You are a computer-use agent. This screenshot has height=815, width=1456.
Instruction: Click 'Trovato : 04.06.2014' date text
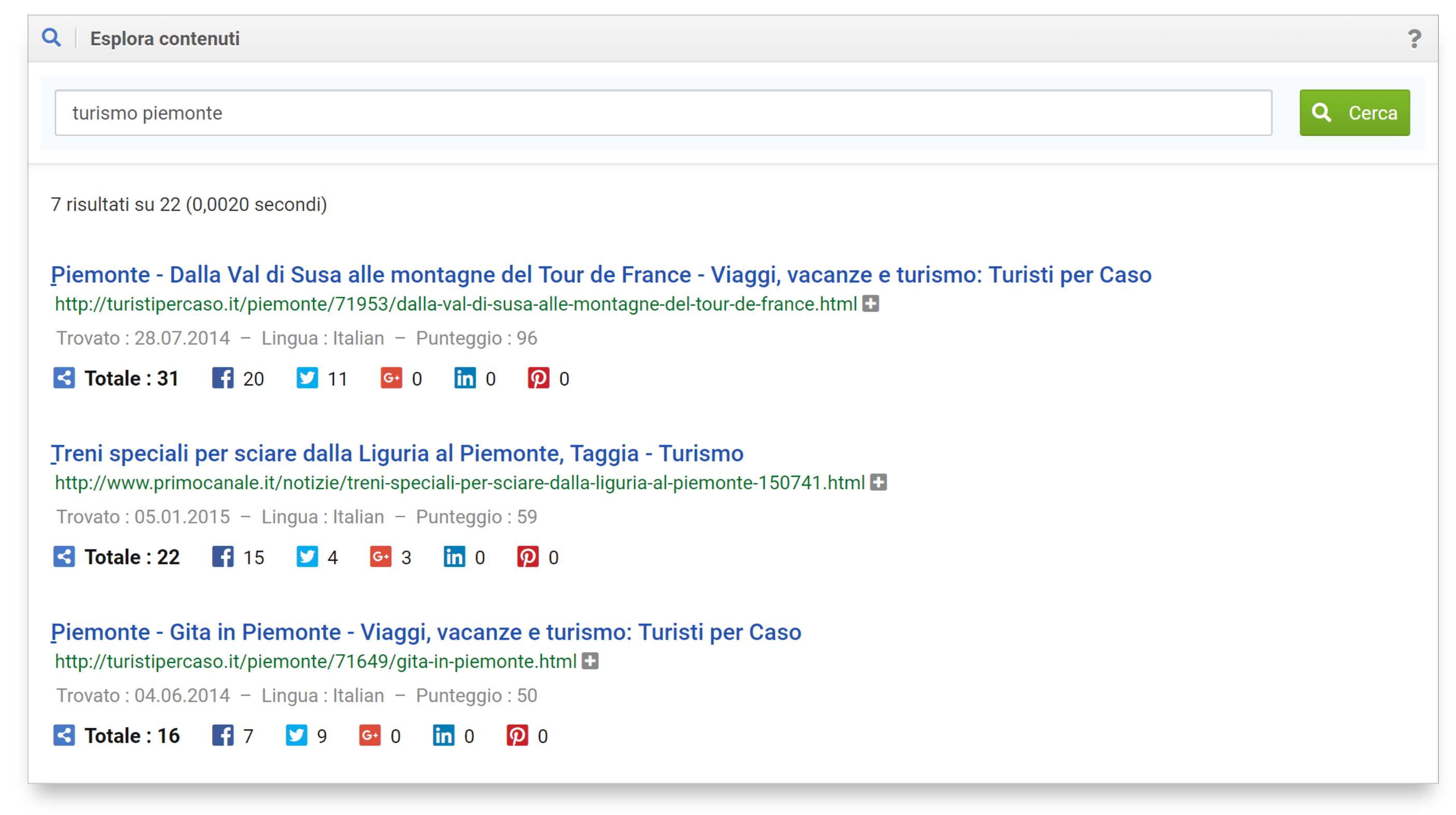(143, 696)
